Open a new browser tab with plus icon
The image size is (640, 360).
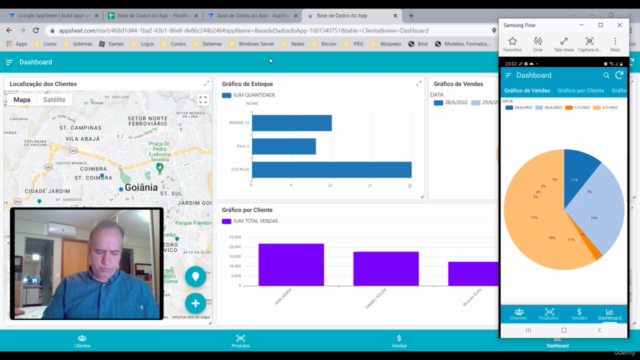(411, 16)
